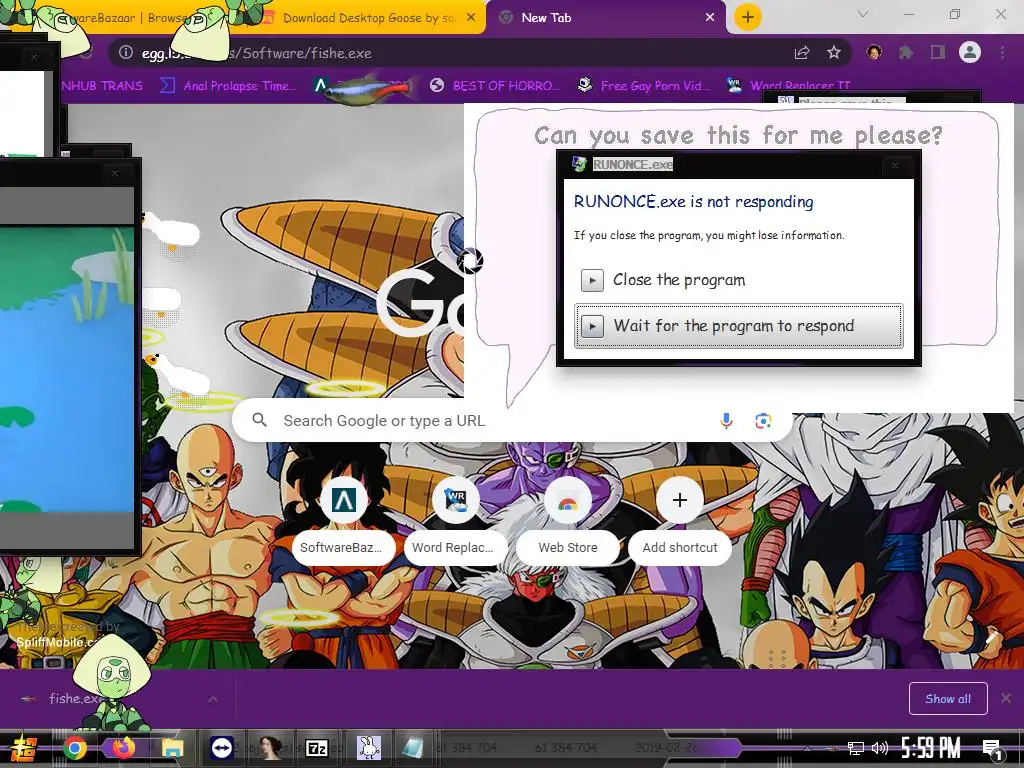Click the RUNONCE.exe title bar icon

coord(579,164)
